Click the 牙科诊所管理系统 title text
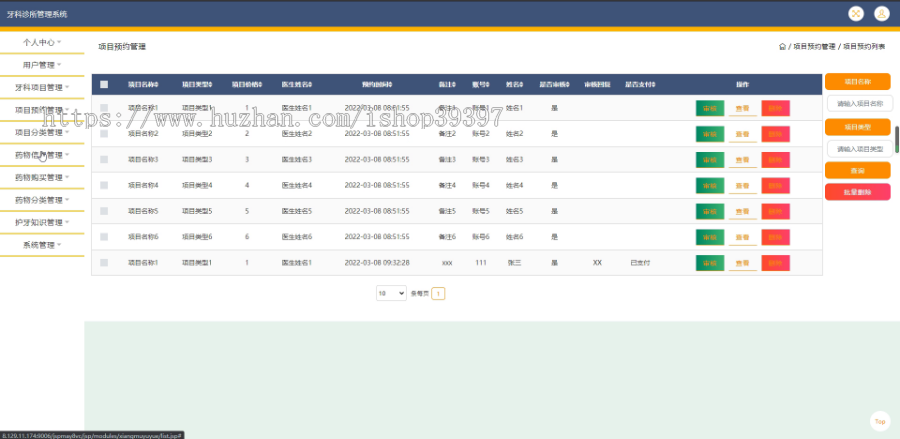The image size is (900, 439). pyautogui.click(x=37, y=14)
